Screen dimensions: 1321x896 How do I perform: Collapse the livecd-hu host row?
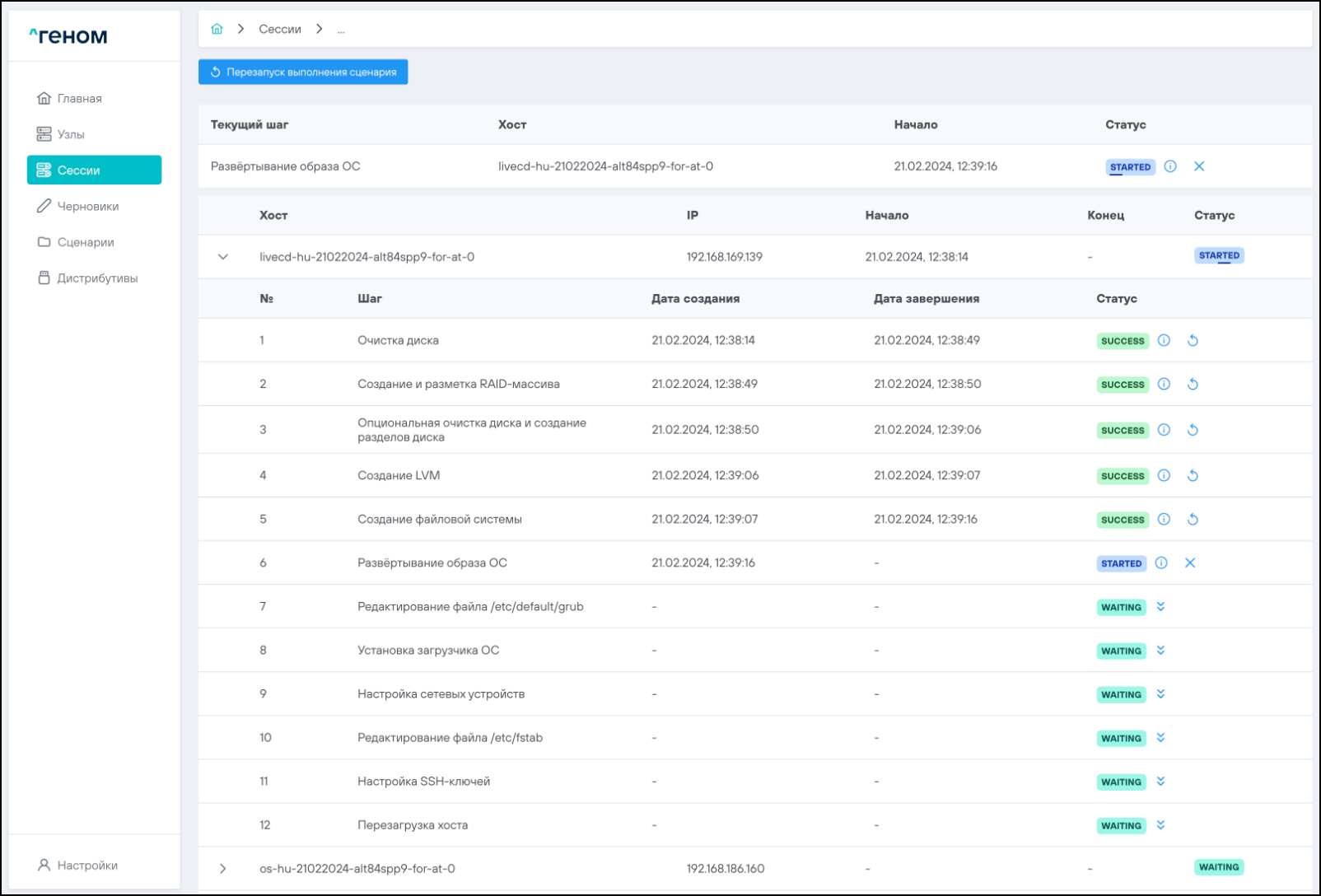click(223, 257)
